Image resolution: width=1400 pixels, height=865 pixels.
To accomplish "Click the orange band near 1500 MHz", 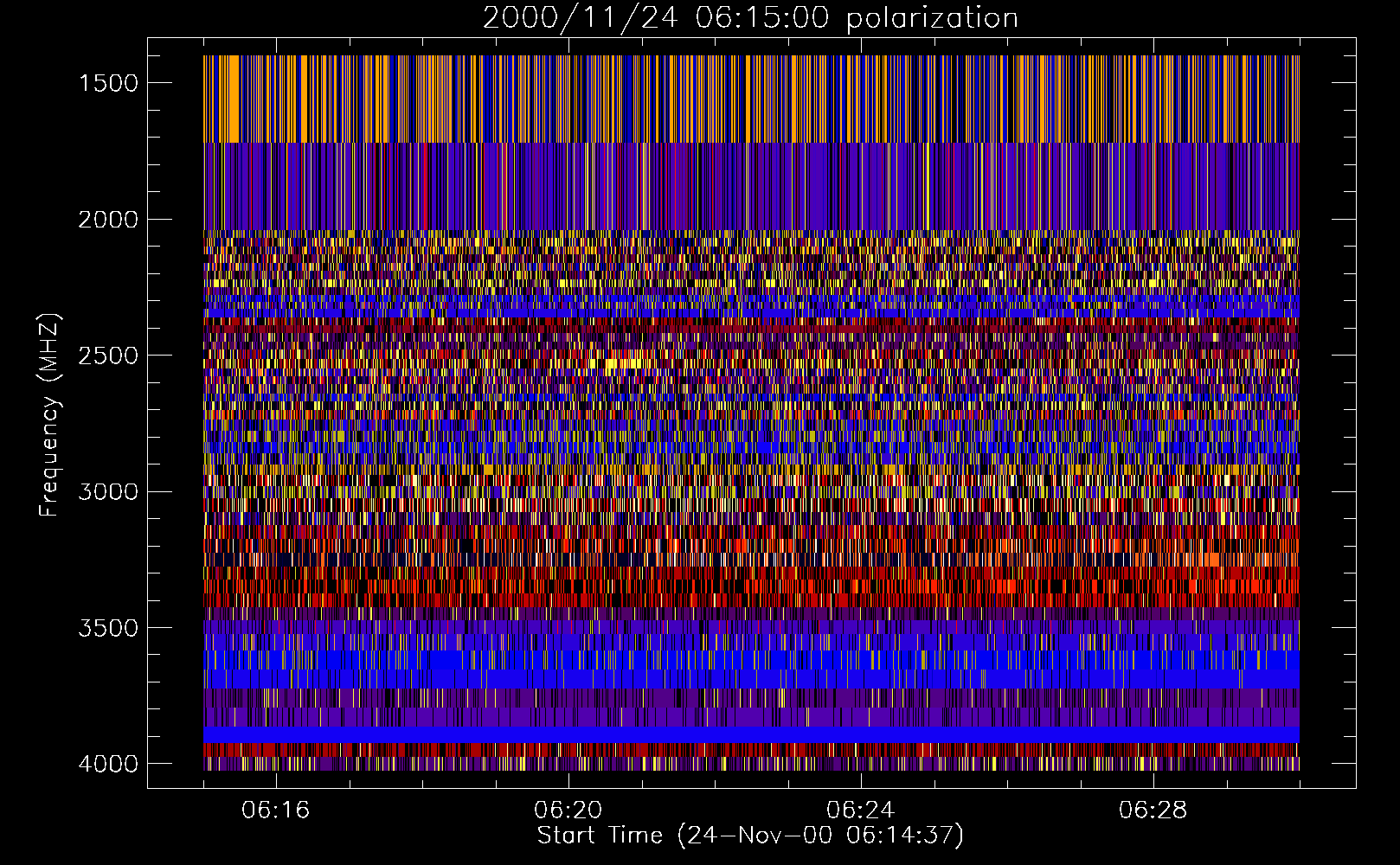I will (751, 99).
